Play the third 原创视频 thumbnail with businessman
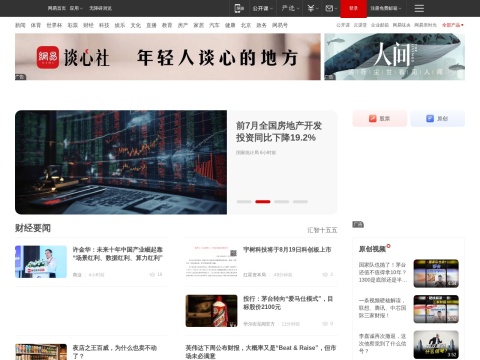 436,345
